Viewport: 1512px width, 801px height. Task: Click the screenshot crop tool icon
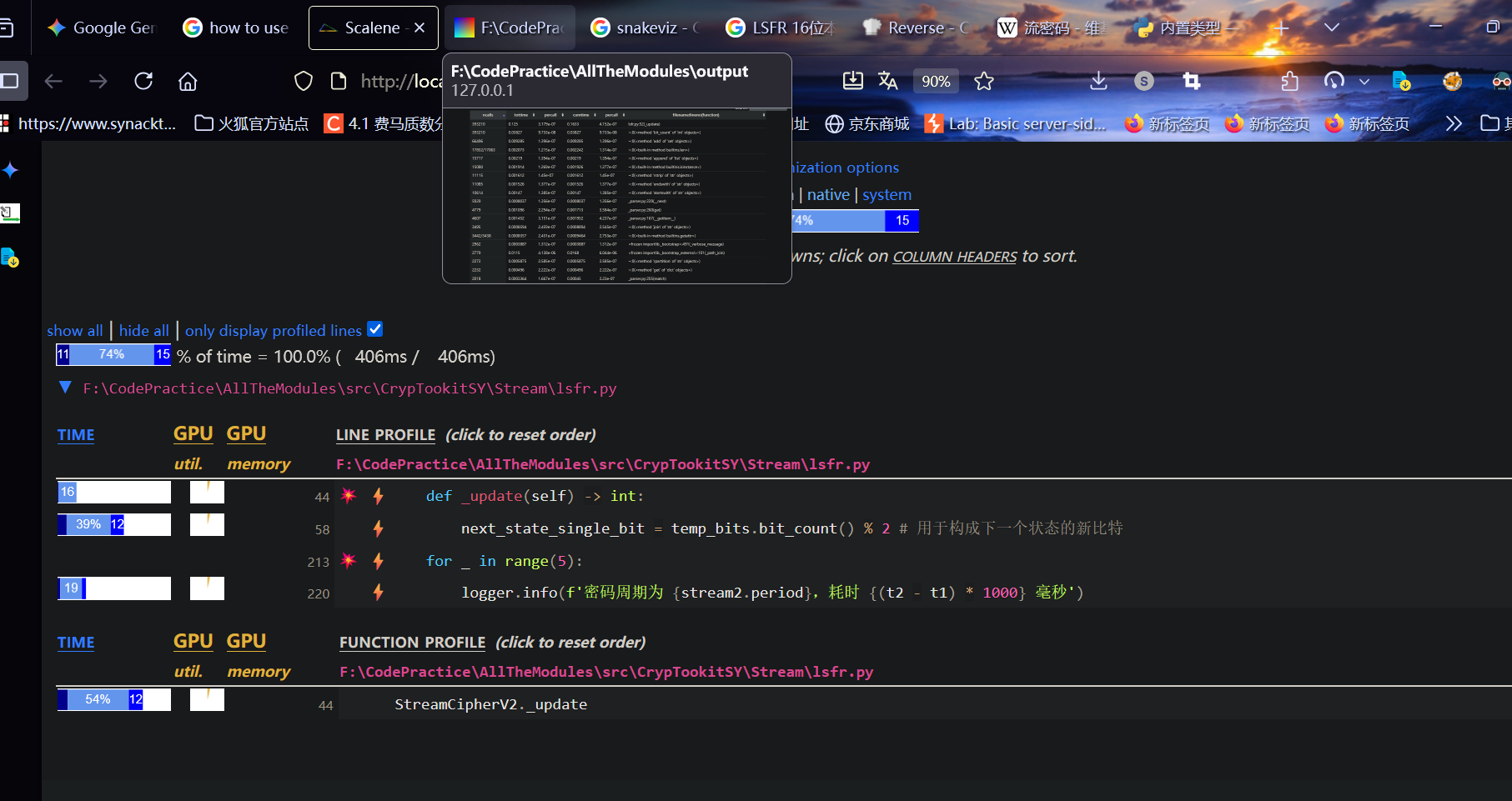click(1192, 81)
